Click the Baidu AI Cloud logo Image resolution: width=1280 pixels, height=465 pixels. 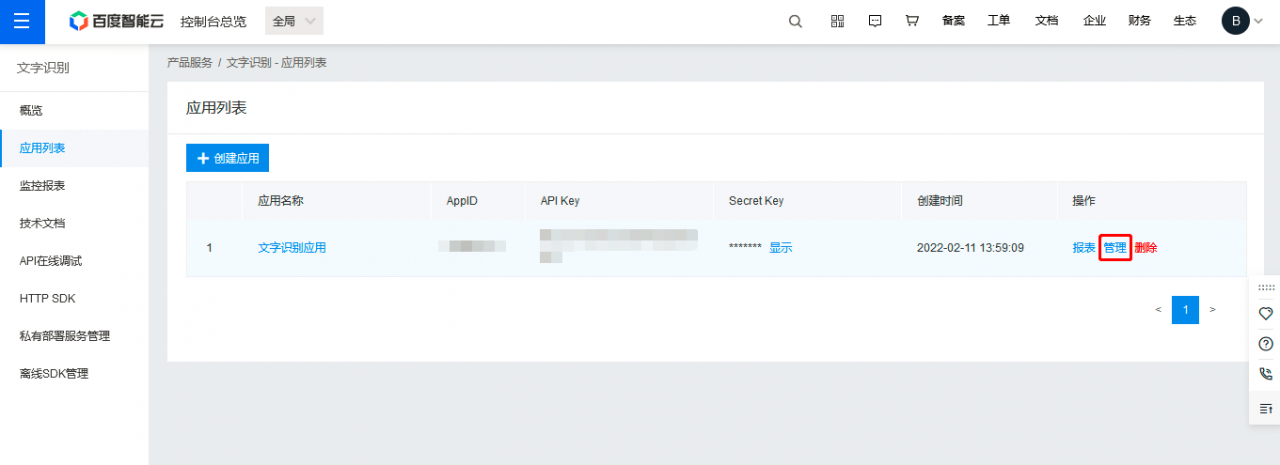[116, 21]
